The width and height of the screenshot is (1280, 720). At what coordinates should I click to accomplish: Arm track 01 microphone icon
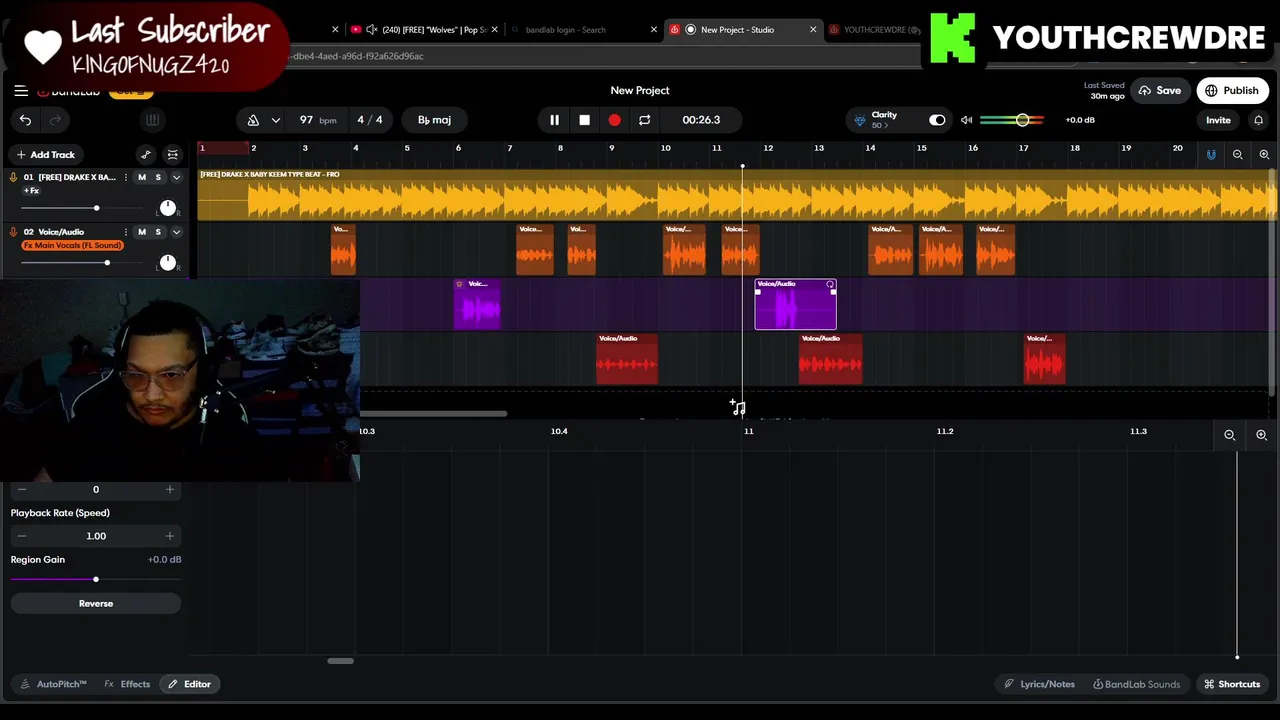tap(13, 178)
